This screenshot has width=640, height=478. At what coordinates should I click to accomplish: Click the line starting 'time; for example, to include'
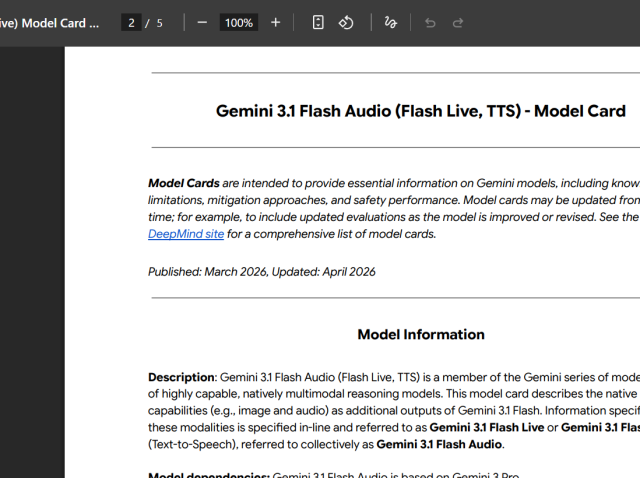(394, 217)
